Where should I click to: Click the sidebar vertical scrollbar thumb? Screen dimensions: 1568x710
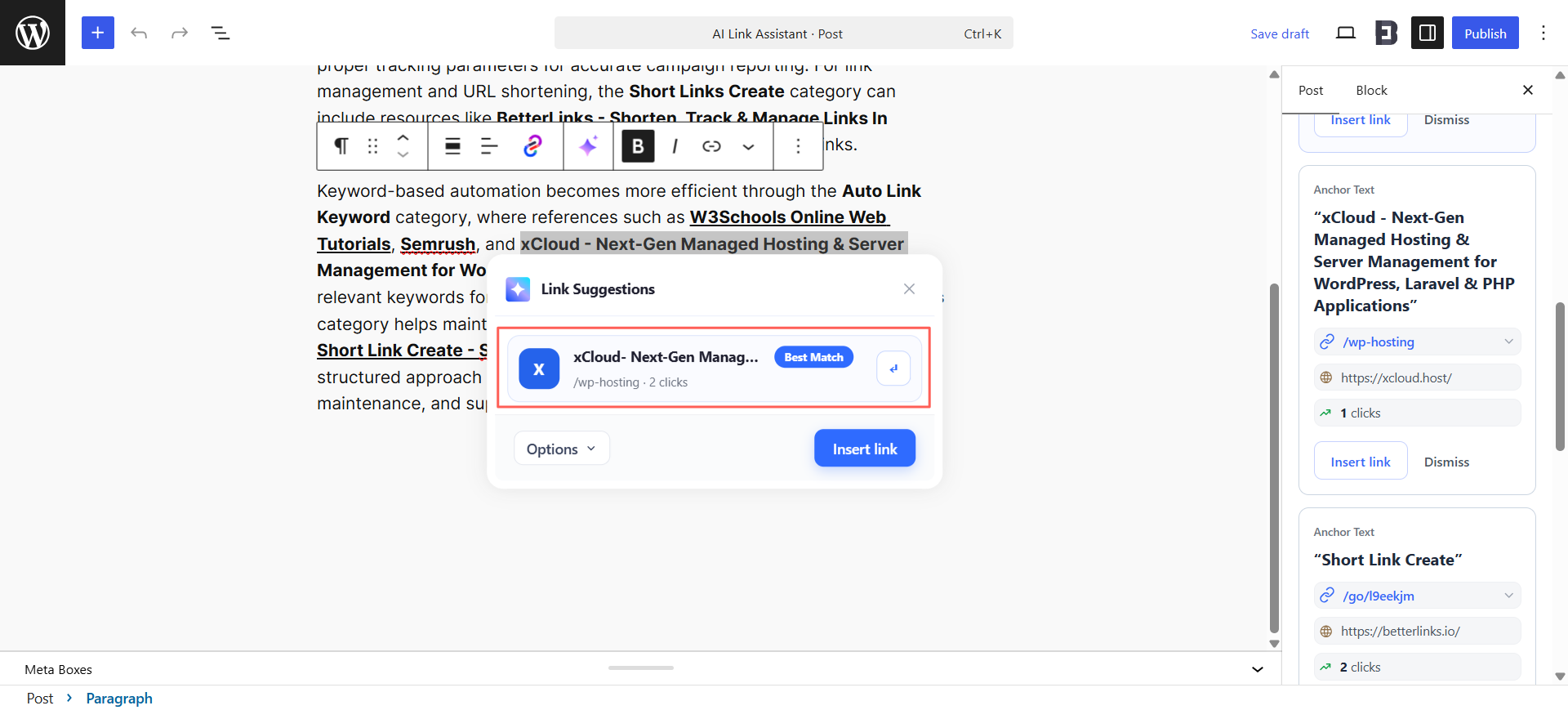1560,376
